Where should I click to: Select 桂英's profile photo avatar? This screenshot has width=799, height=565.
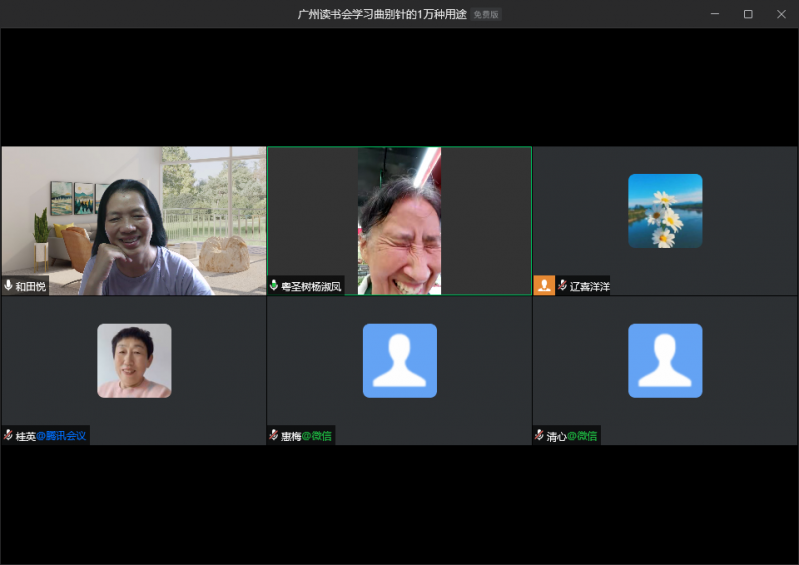[x=134, y=360]
